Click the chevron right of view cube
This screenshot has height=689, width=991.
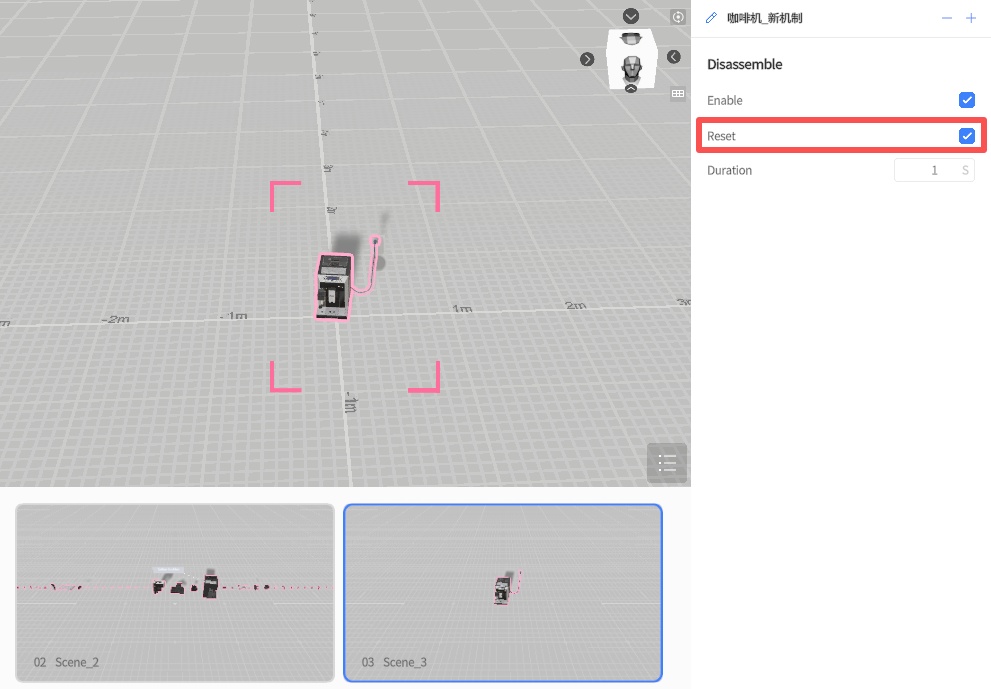coord(674,57)
